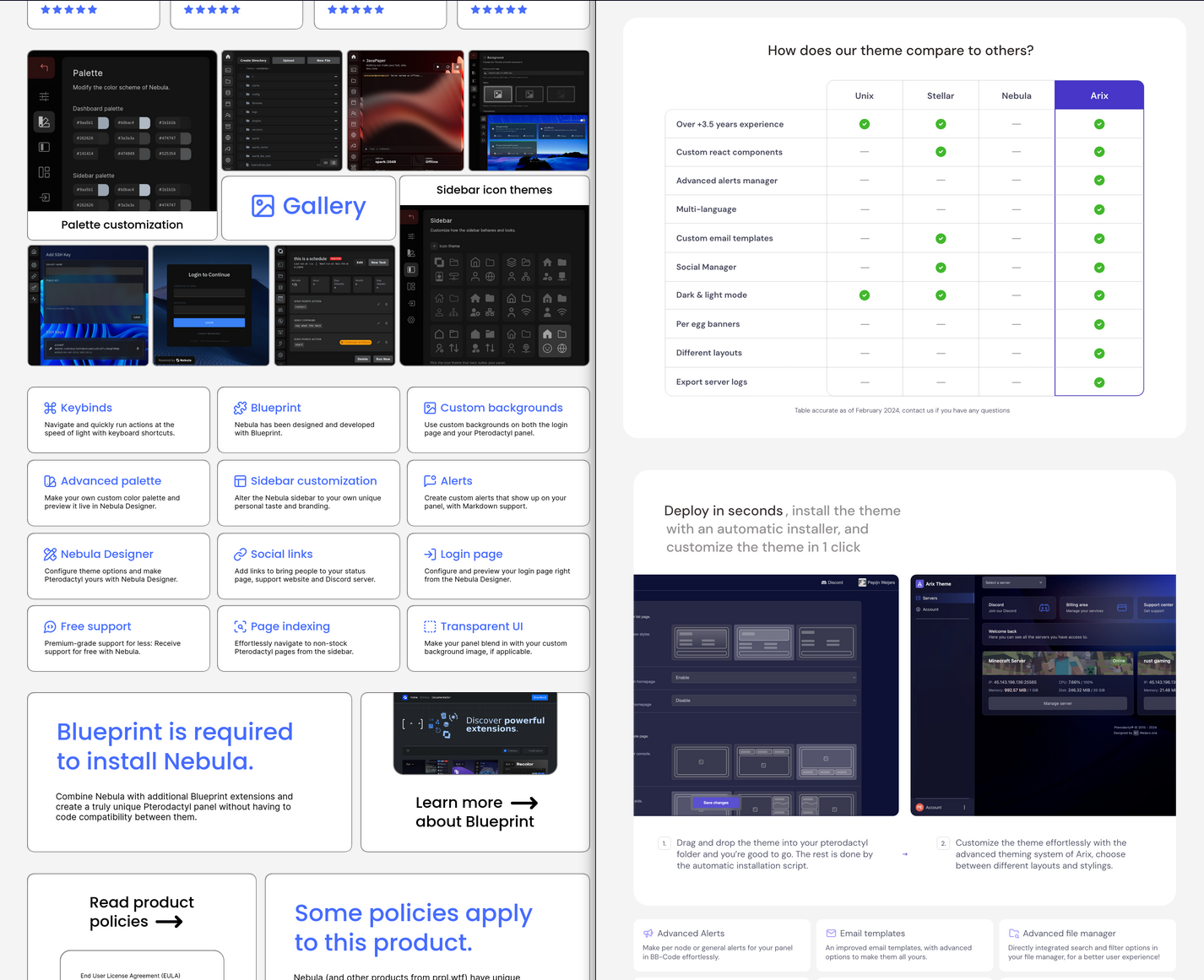Screen dimensions: 1204x980
Task: Click the Sidebar customization layout icon
Action: tap(240, 481)
